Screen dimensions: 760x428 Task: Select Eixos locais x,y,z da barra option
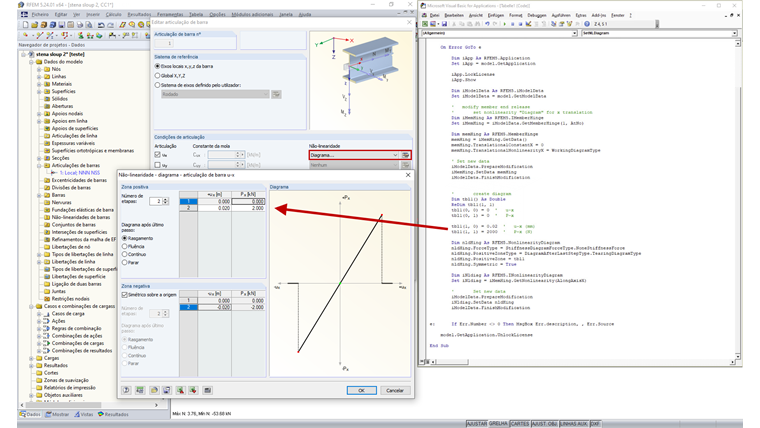tap(157, 66)
